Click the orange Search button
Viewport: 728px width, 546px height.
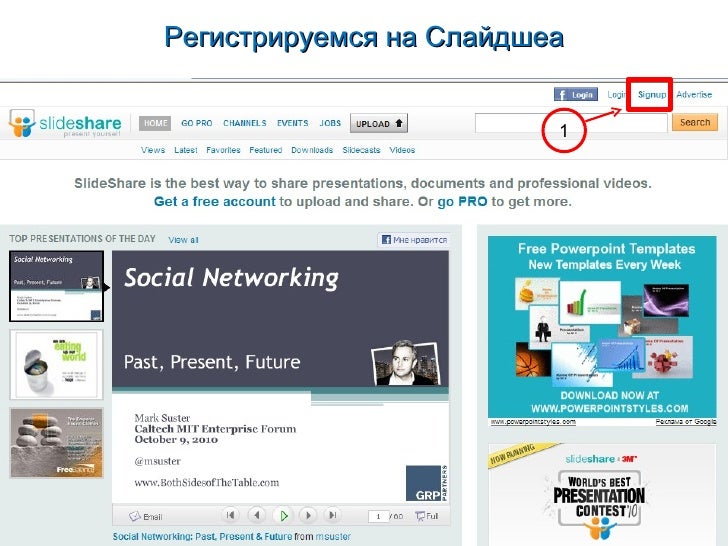[695, 123]
